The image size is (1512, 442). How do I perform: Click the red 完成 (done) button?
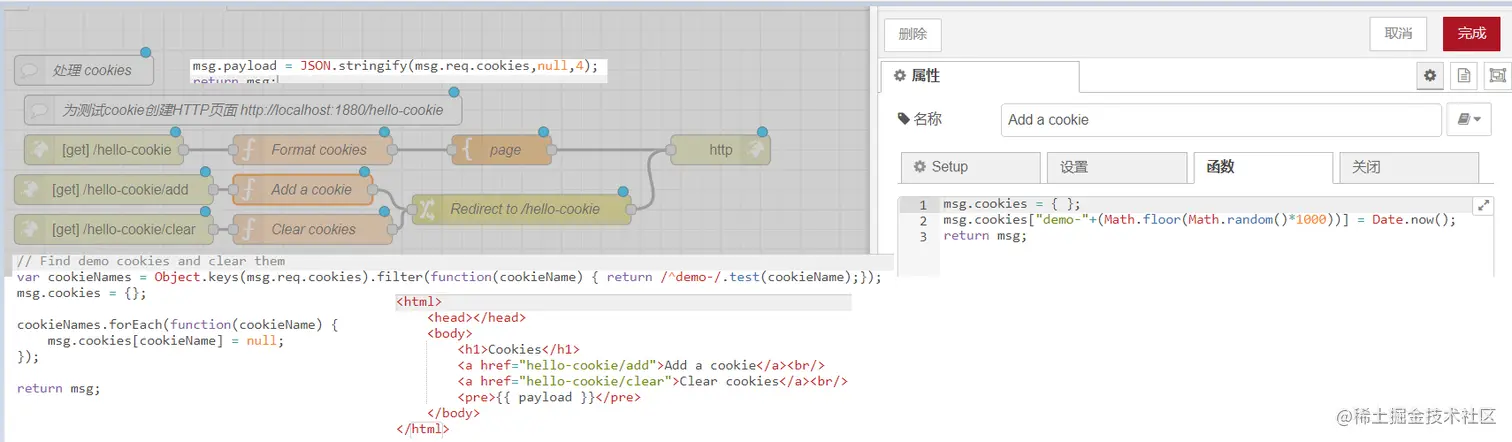[x=1471, y=34]
